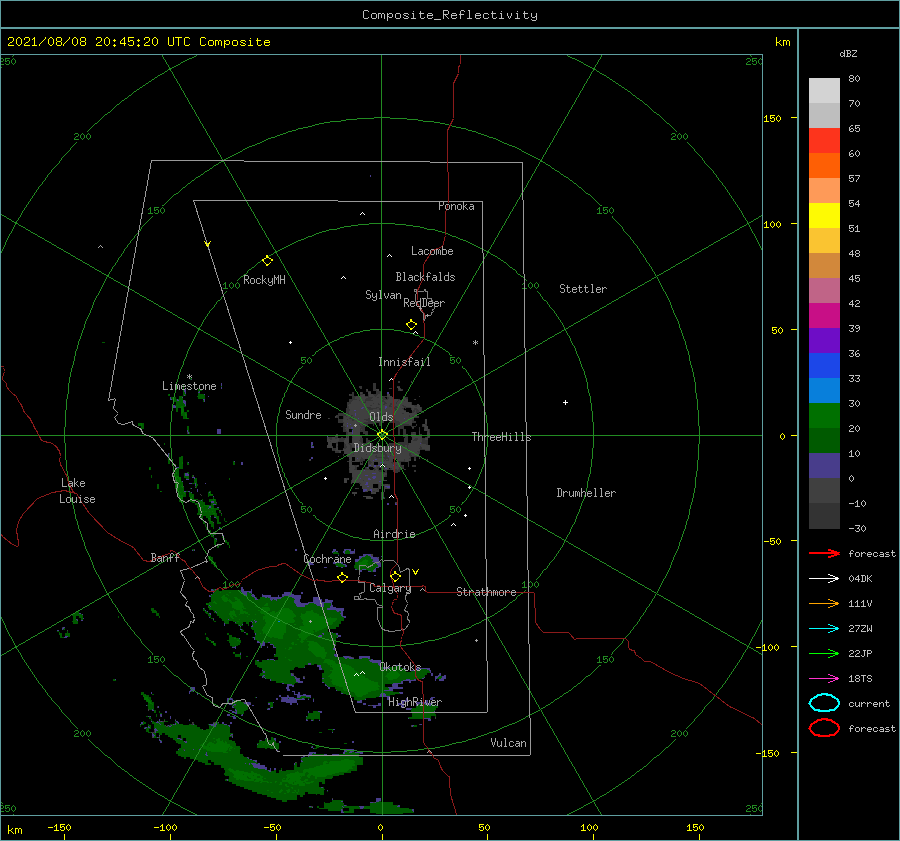900x841 pixels.
Task: Click the dBZ legend heading
Action: click(x=848, y=53)
